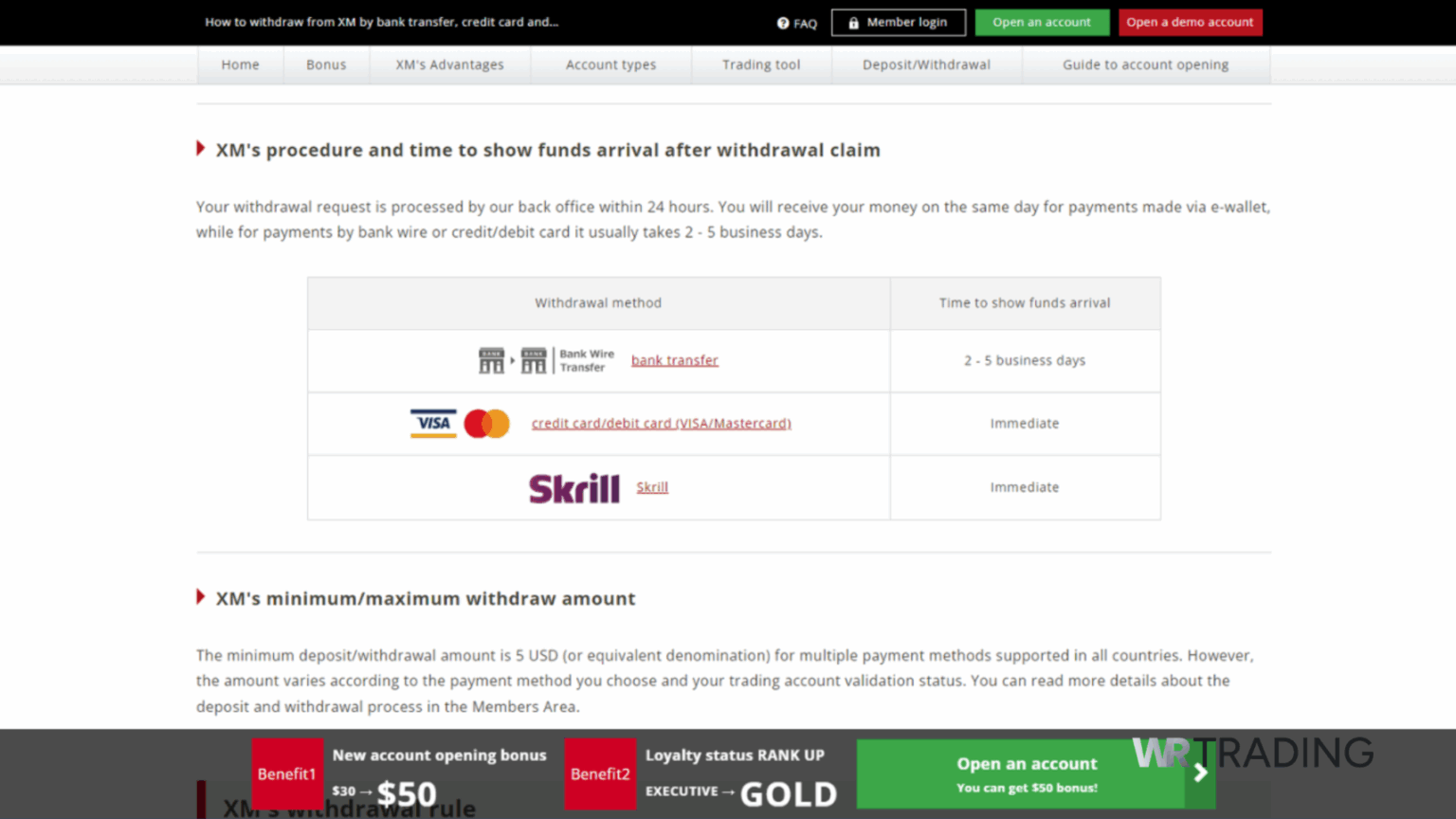The height and width of the screenshot is (819, 1456).
Task: Switch to the Account types tab
Action: [x=610, y=64]
